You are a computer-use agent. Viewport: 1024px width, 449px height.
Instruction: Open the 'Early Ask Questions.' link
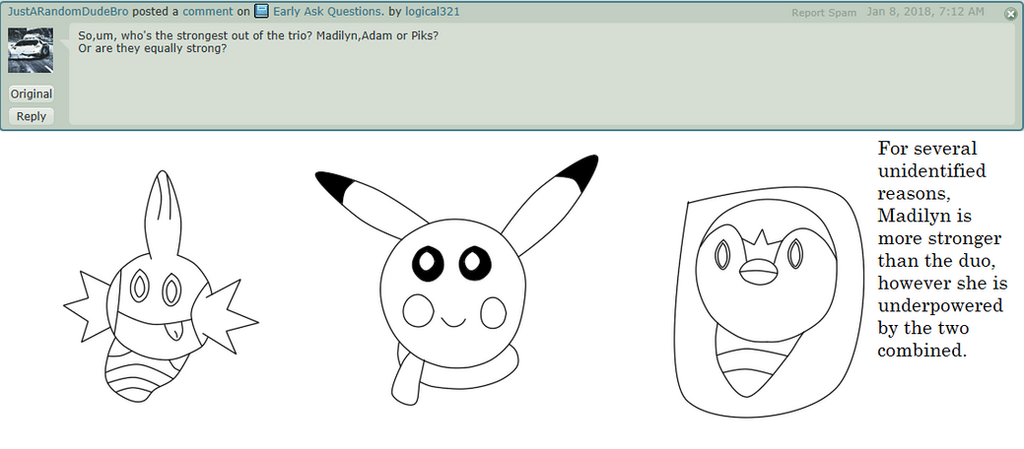(329, 11)
